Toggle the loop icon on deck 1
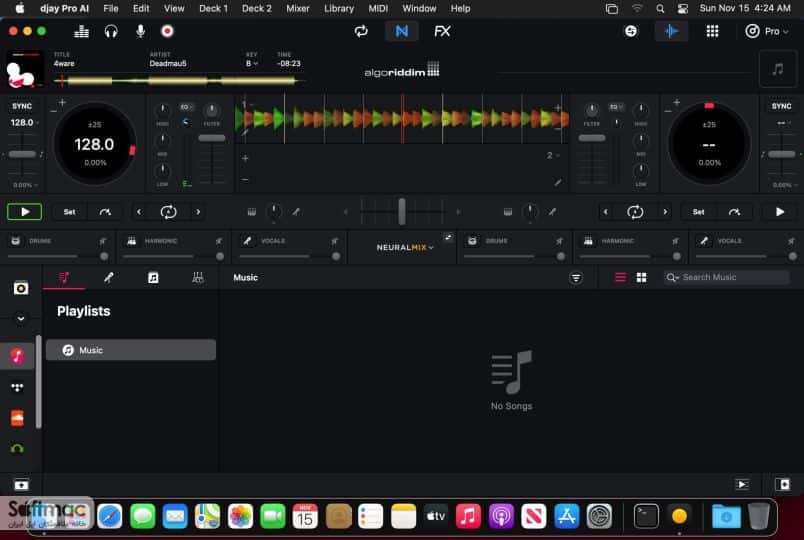Image resolution: width=804 pixels, height=540 pixels. (168, 212)
